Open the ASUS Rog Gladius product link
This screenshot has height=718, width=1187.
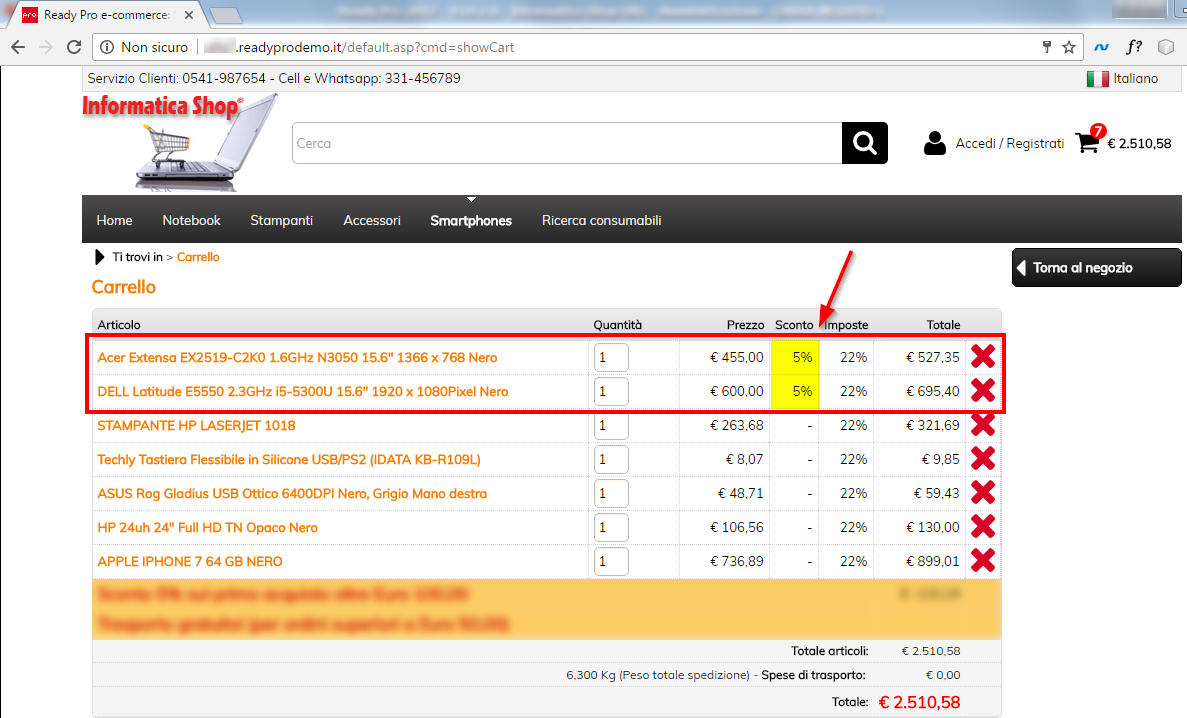pyautogui.click(x=292, y=494)
